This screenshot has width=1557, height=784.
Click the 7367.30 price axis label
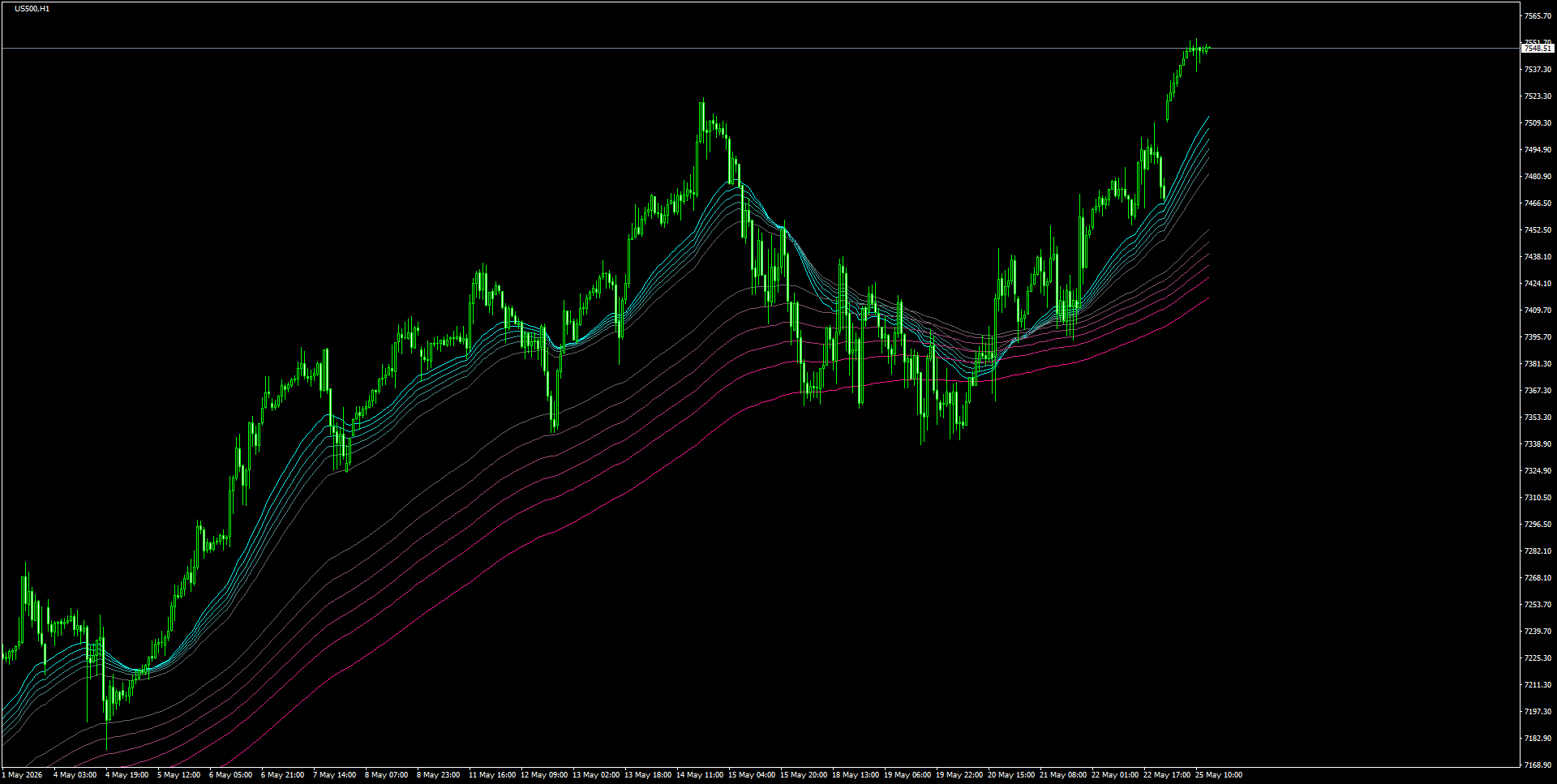tap(1538, 391)
